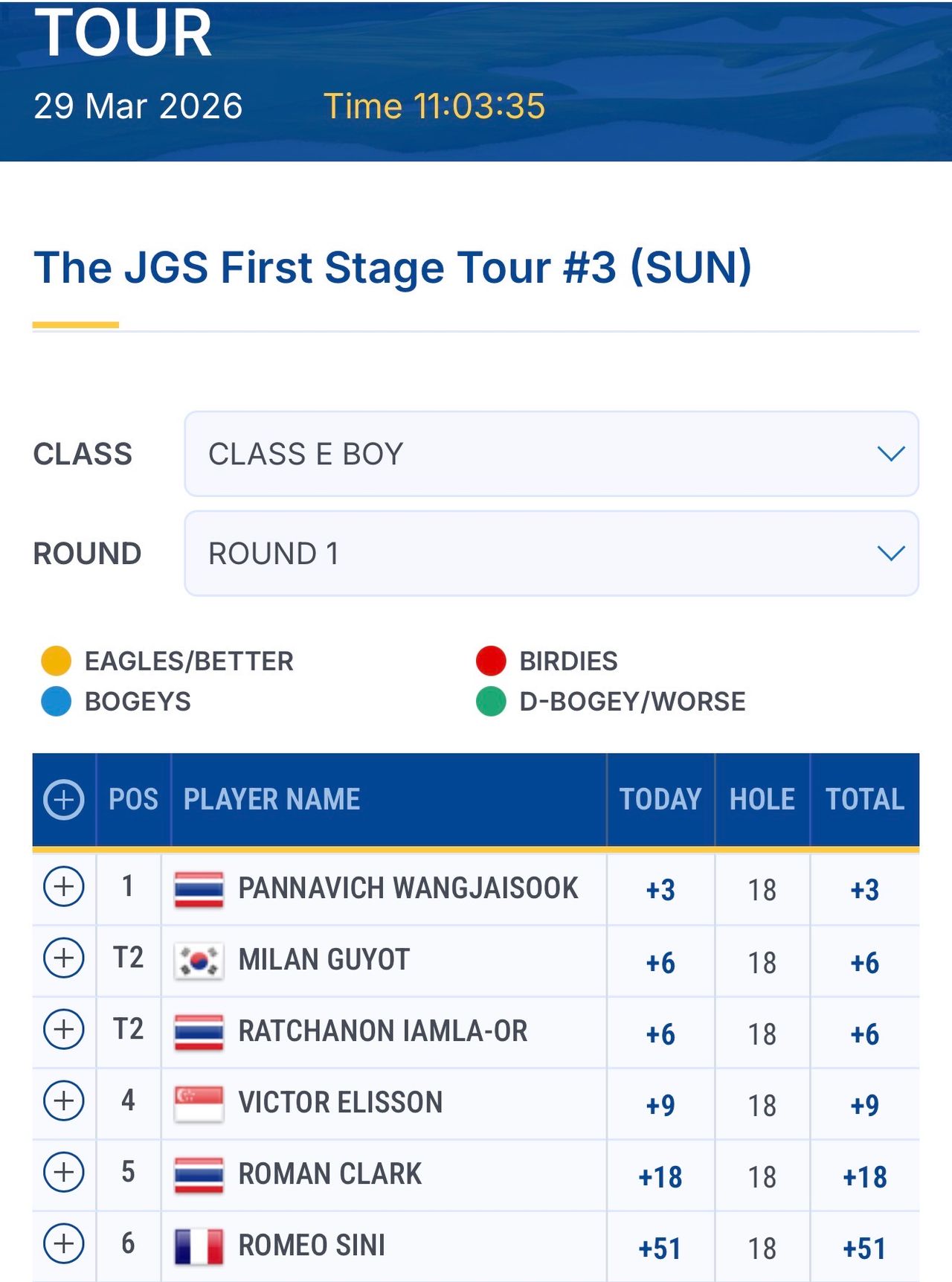
Task: Expand Pannavich Wangjaisook's scorecard row
Action: [x=64, y=886]
